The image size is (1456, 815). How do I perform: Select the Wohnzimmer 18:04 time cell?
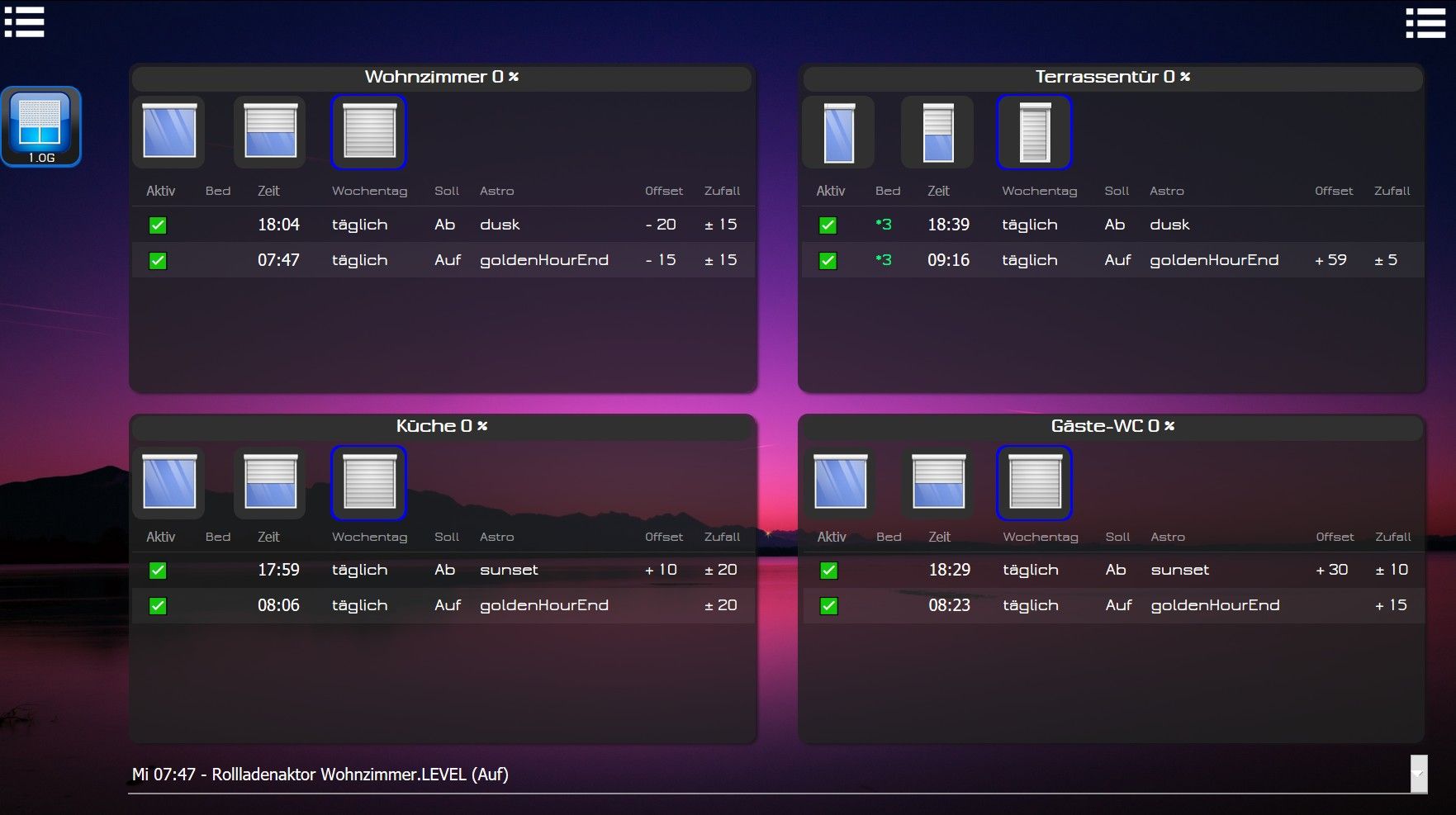(x=278, y=225)
